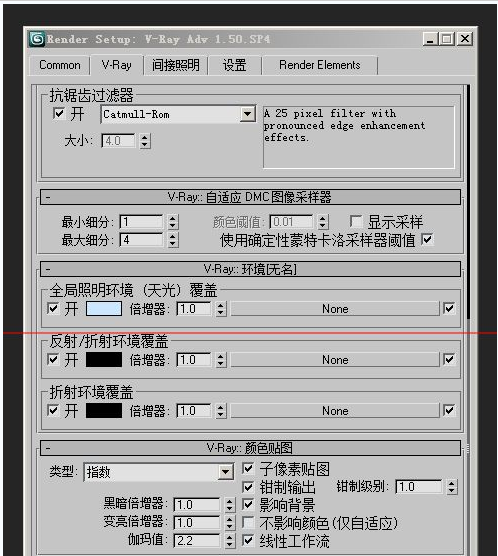Toggle the map checkbox for 反射/折射环境
The width and height of the screenshot is (498, 556).
pyautogui.click(x=449, y=359)
